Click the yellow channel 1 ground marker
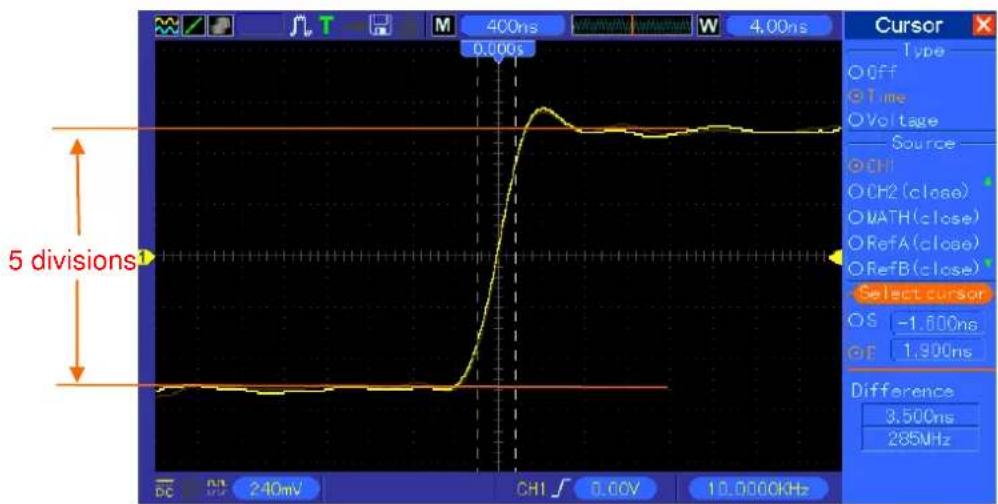Screen dimensions: 998x504 pos(147,257)
